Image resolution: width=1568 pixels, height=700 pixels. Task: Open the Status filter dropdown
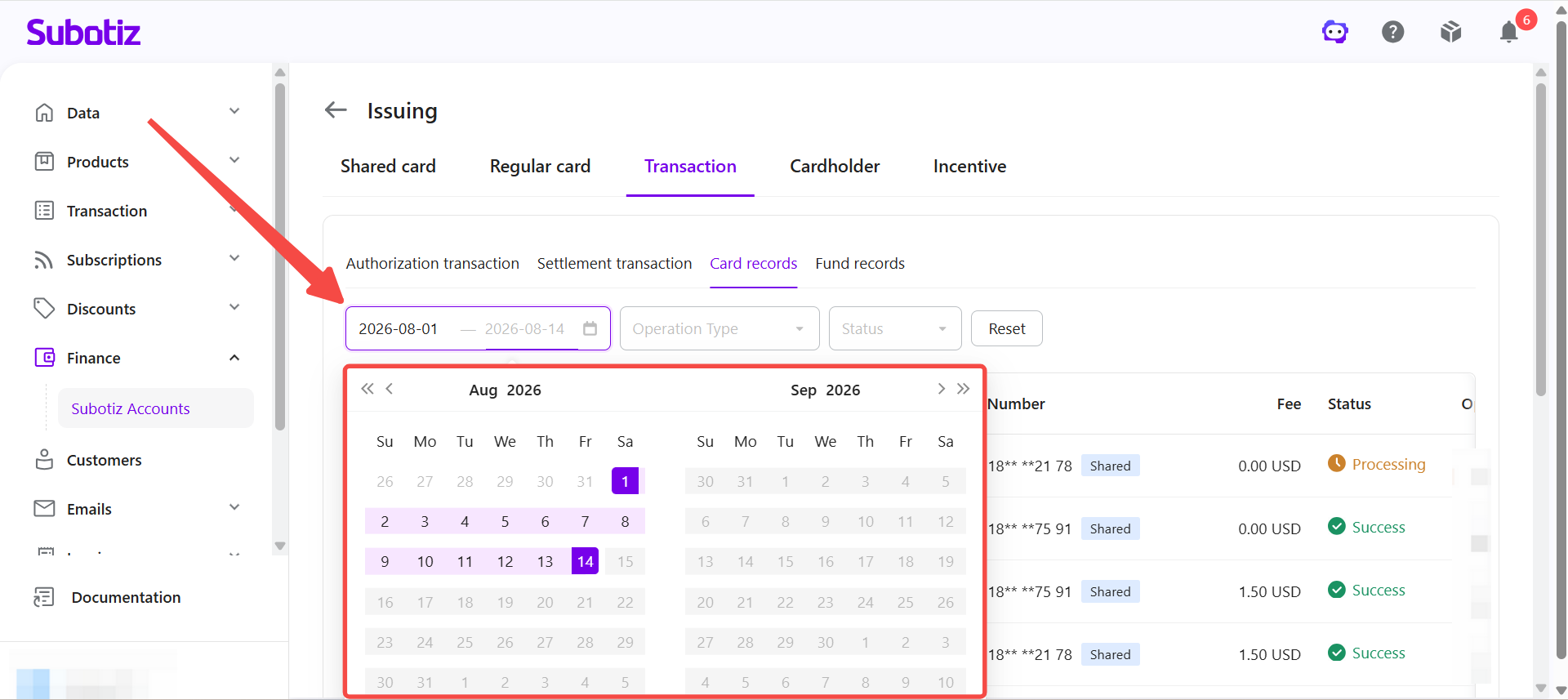[x=895, y=328]
